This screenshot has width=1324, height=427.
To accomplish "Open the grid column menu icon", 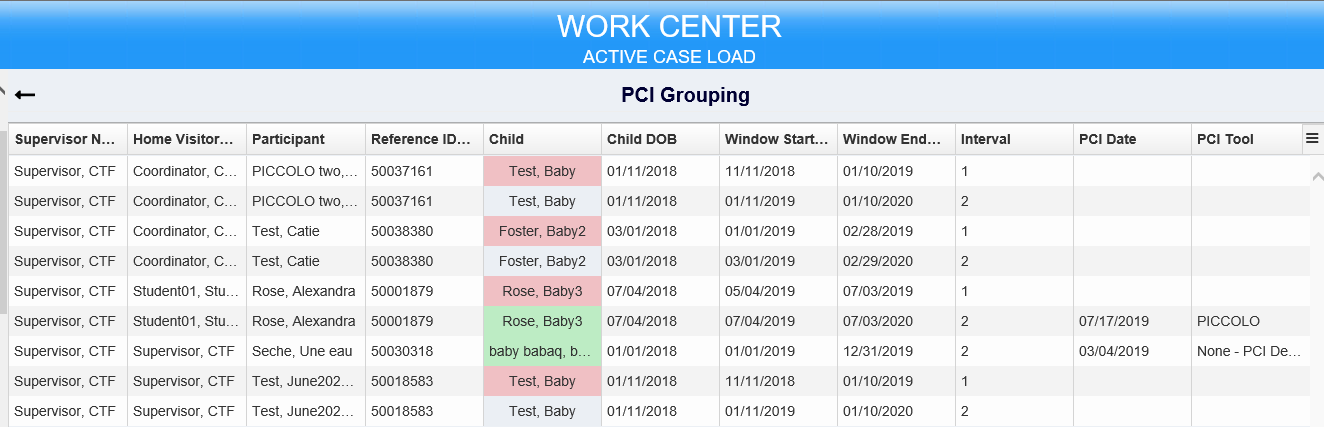I will coord(1312,139).
